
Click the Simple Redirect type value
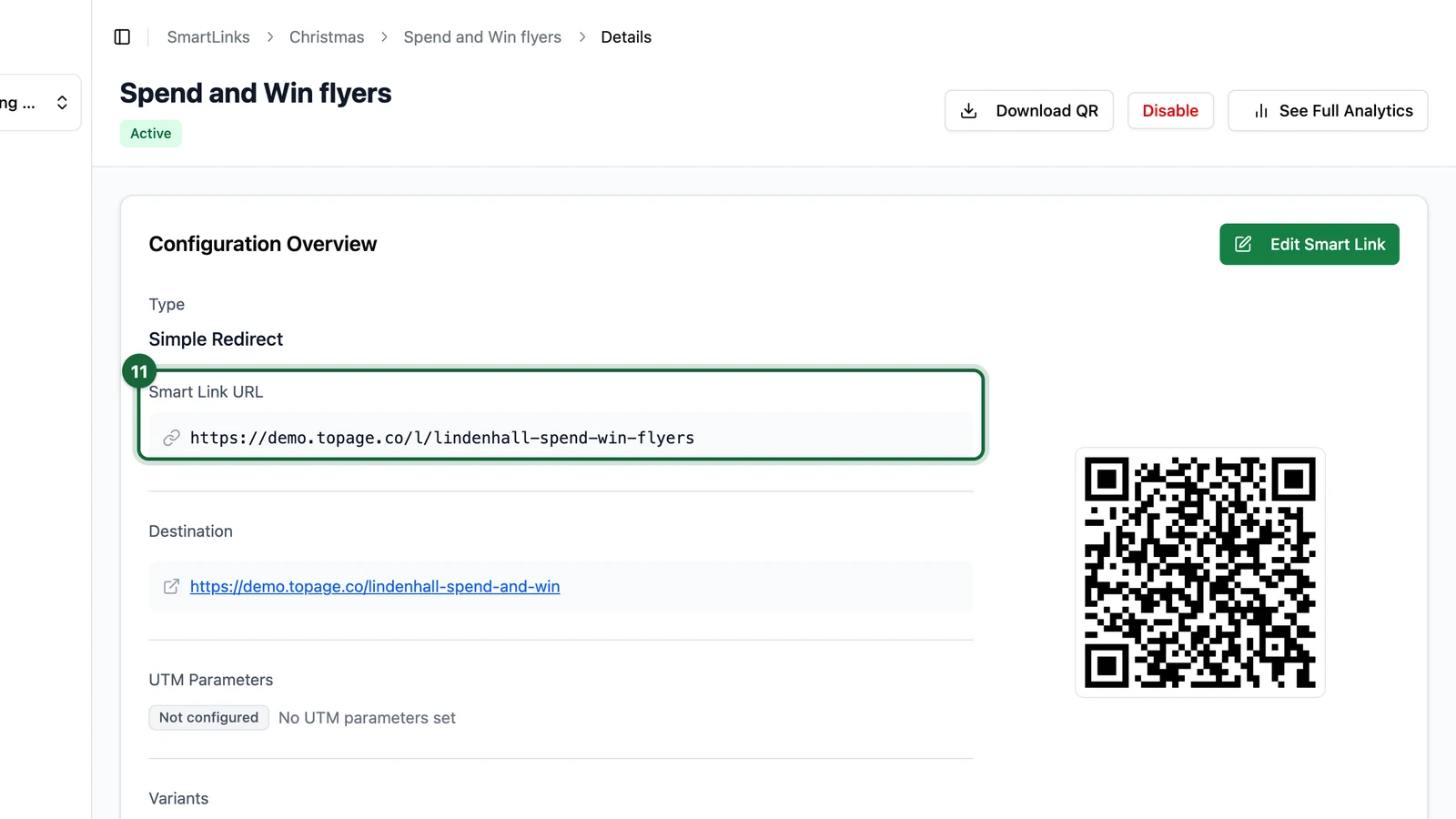click(x=216, y=339)
